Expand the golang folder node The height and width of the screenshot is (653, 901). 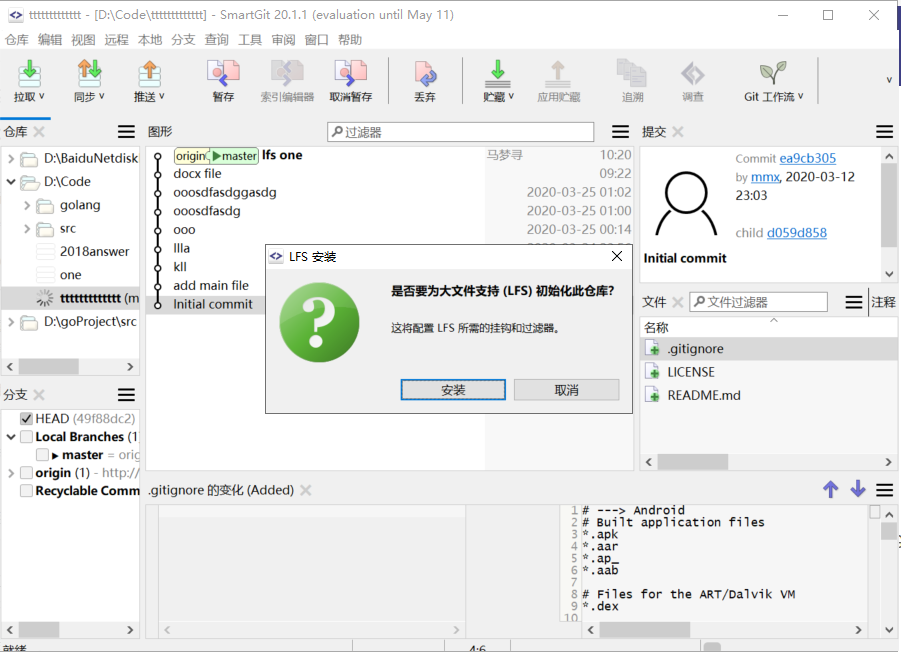coord(26,205)
